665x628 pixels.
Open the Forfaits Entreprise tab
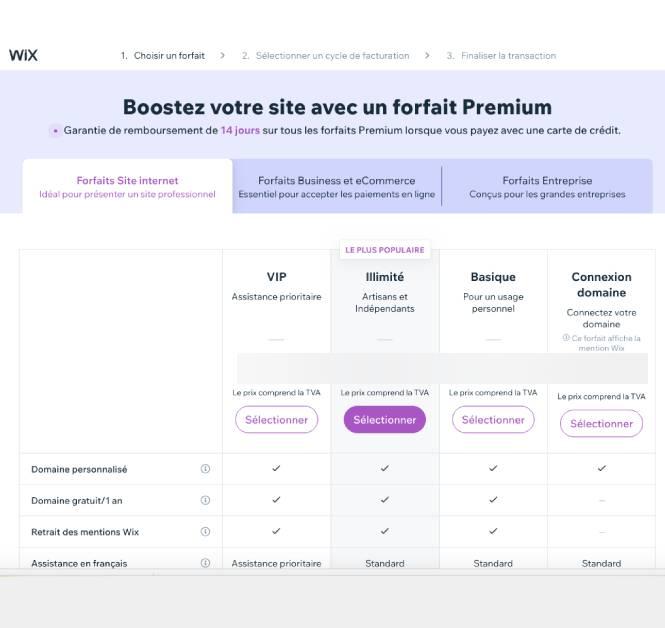[x=547, y=186]
